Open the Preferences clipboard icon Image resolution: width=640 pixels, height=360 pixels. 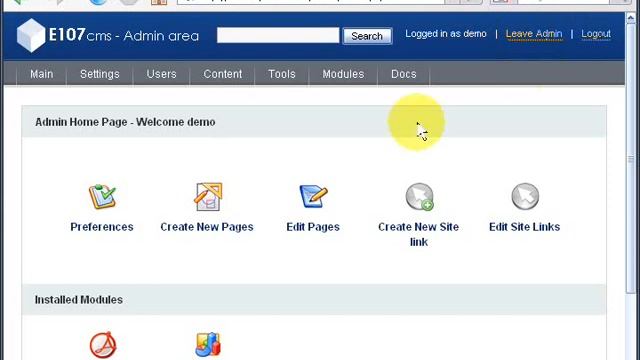(102, 197)
